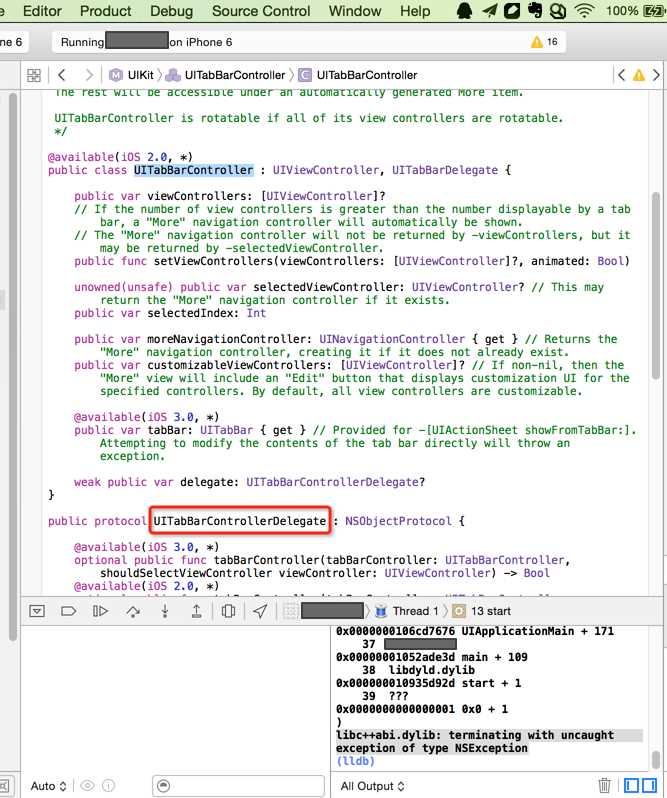The image size is (667, 798).
Task: Step out using the up arrow icon
Action: click(196, 611)
